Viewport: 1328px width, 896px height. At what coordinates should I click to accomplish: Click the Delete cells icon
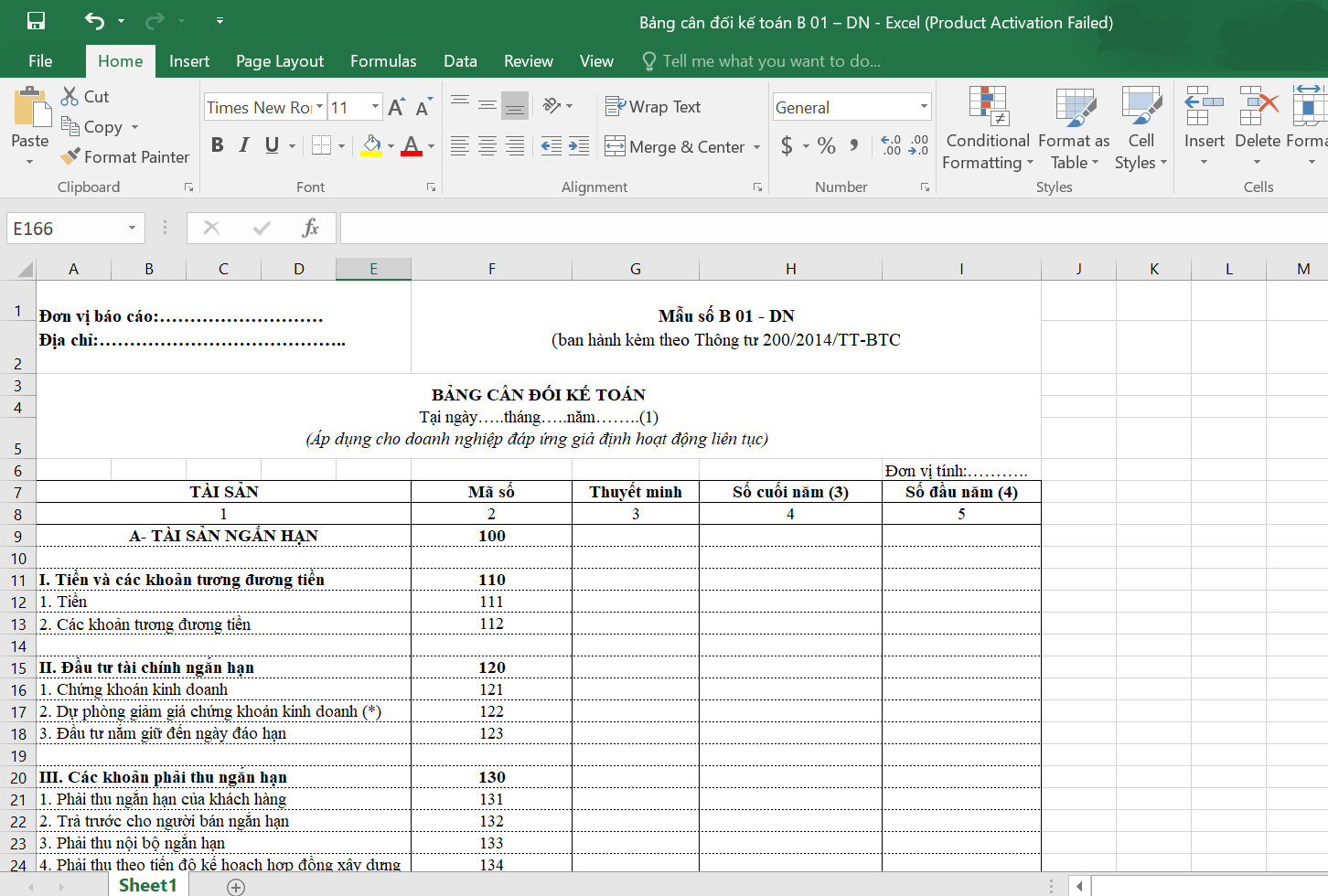pos(1258,106)
